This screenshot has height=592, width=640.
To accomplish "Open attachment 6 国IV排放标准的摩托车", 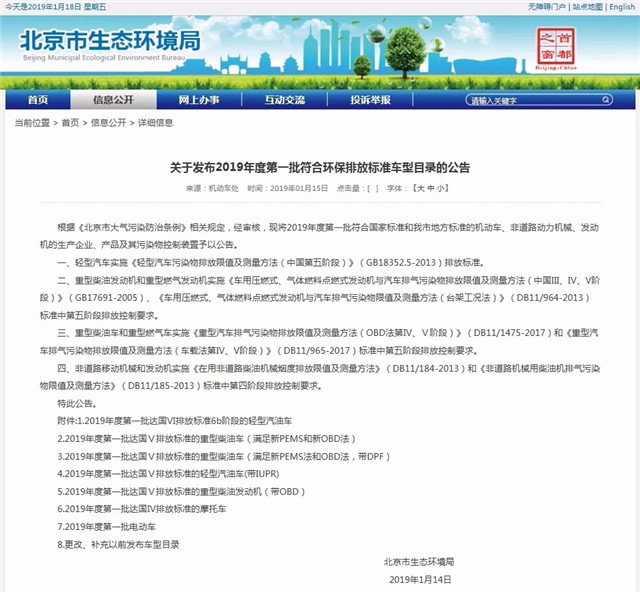I will click(x=142, y=509).
